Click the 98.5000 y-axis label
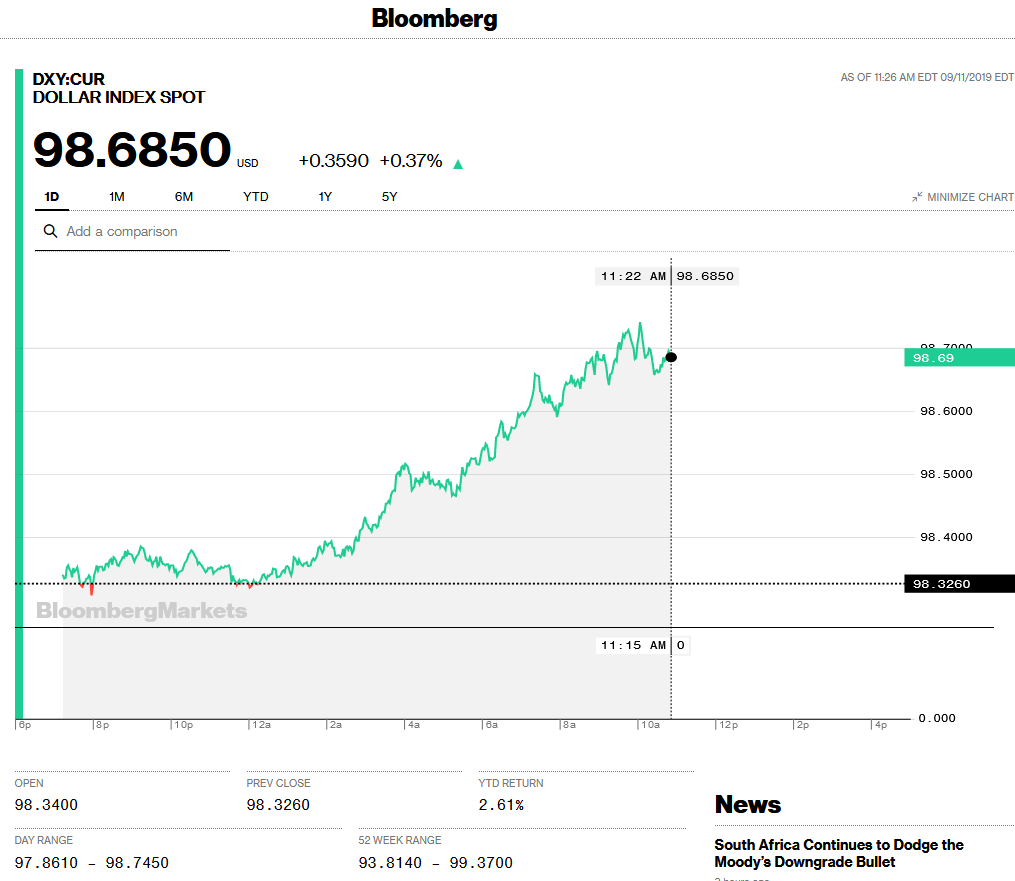The height and width of the screenshot is (881, 1015). (946, 474)
